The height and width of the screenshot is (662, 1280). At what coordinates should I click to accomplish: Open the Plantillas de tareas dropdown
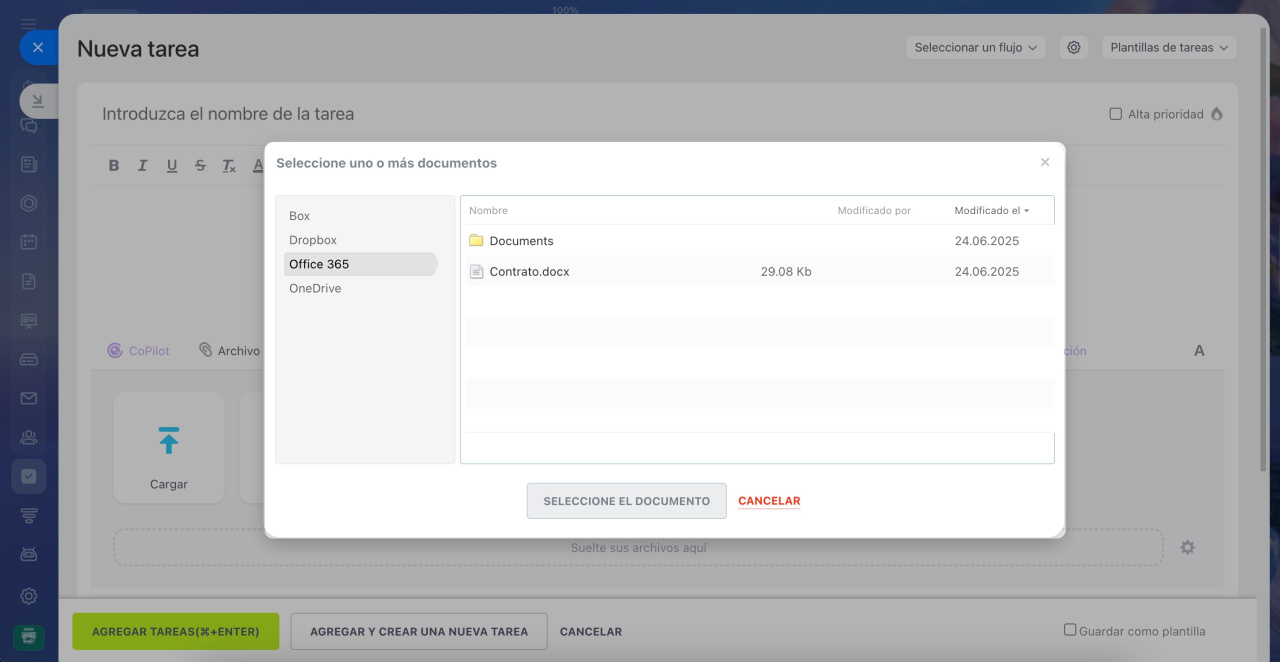click(x=1169, y=47)
